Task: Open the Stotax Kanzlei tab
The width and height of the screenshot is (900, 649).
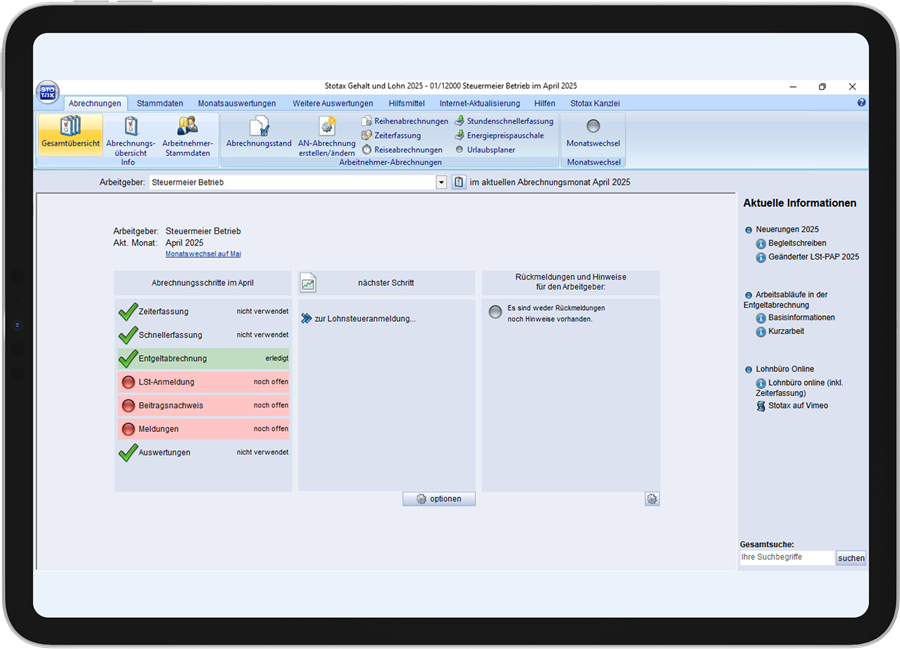Action: coord(595,103)
